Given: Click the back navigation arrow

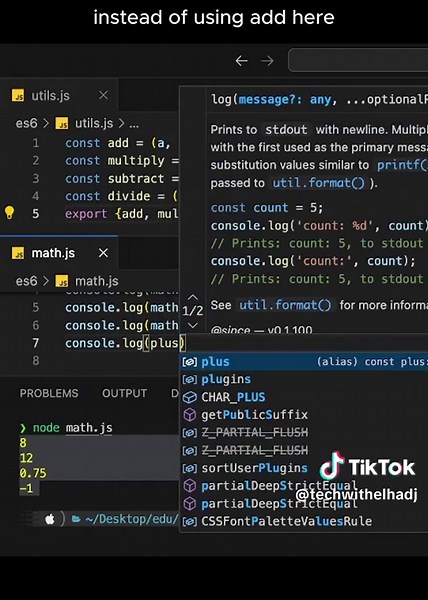Looking at the screenshot, I should tap(241, 60).
